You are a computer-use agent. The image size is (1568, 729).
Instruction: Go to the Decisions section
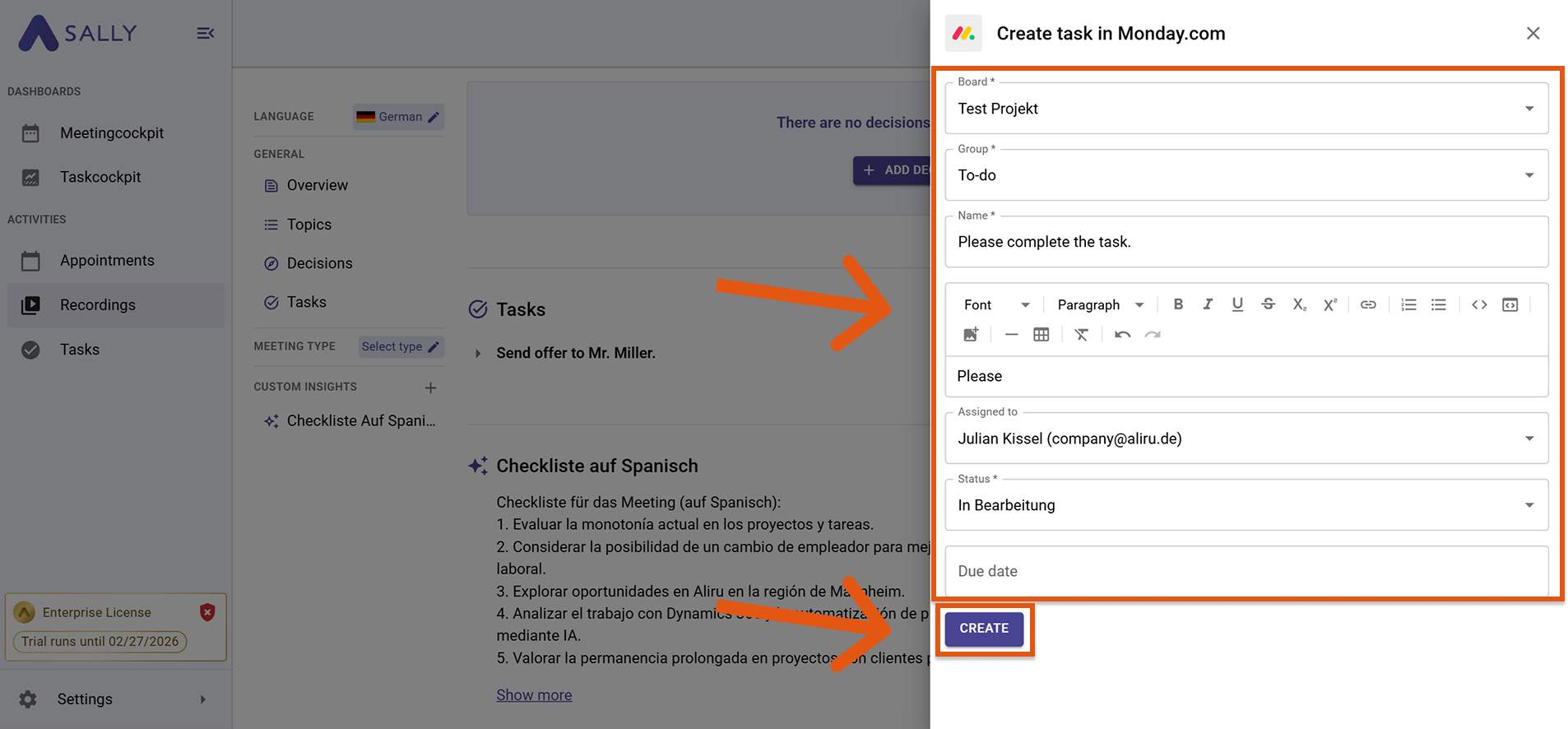[x=319, y=263]
